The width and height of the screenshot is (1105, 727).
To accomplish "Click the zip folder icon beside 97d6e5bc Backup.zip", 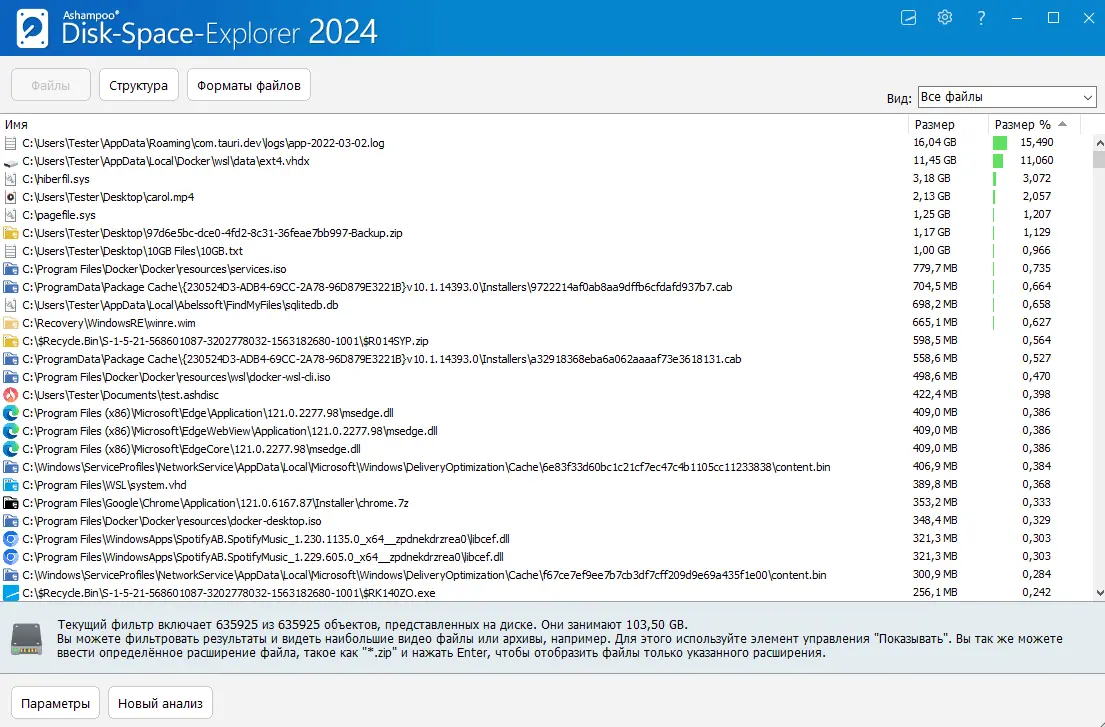I will click(x=11, y=233).
